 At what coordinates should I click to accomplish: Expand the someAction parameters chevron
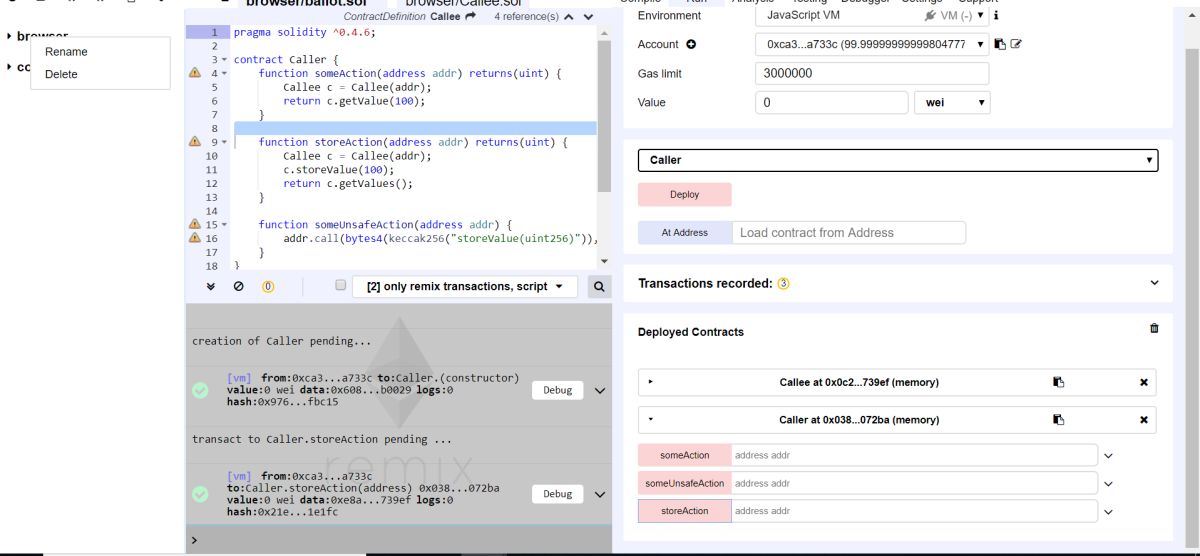pos(1108,456)
